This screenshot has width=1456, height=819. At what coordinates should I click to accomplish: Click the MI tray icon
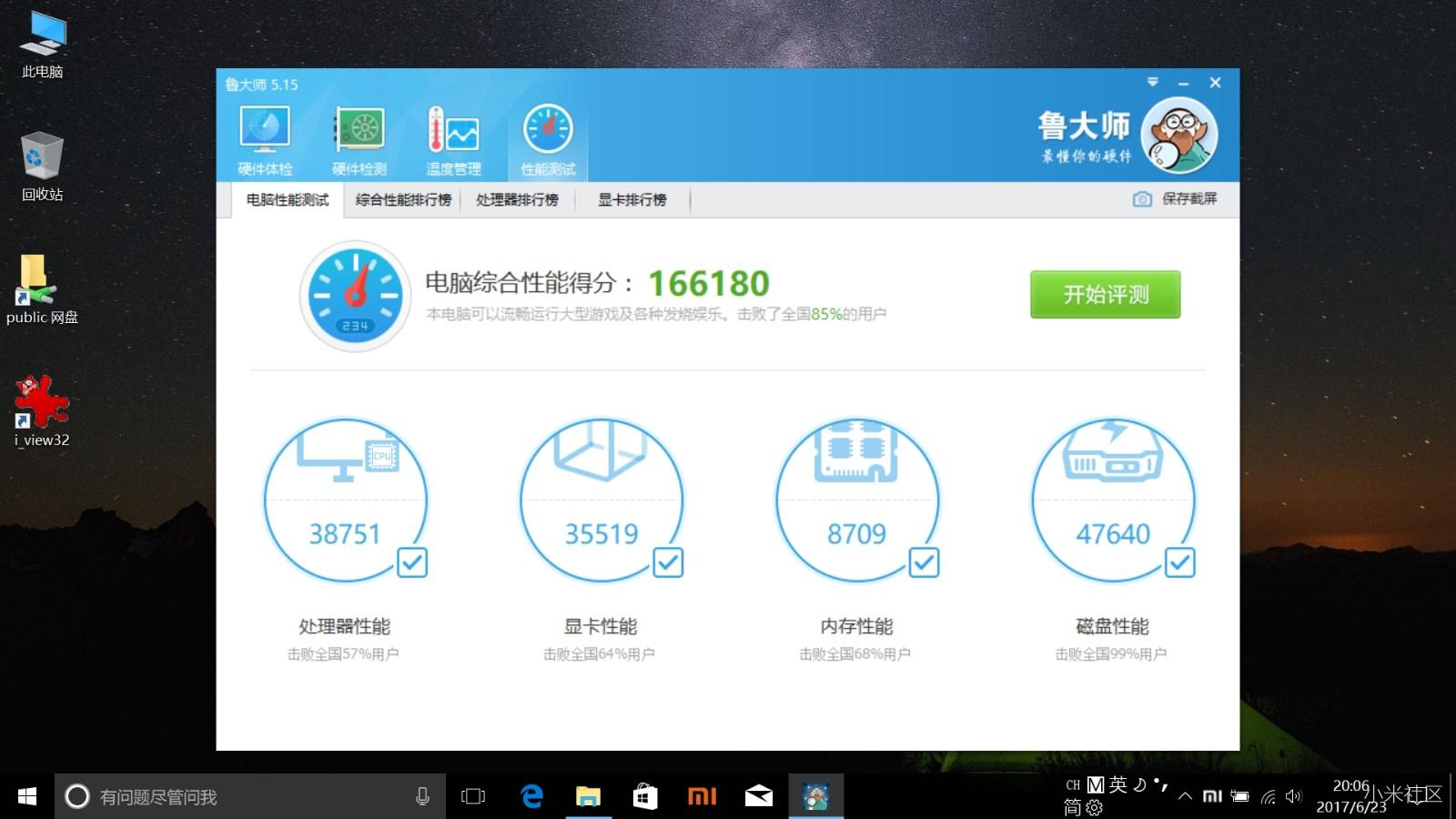[x=1212, y=796]
